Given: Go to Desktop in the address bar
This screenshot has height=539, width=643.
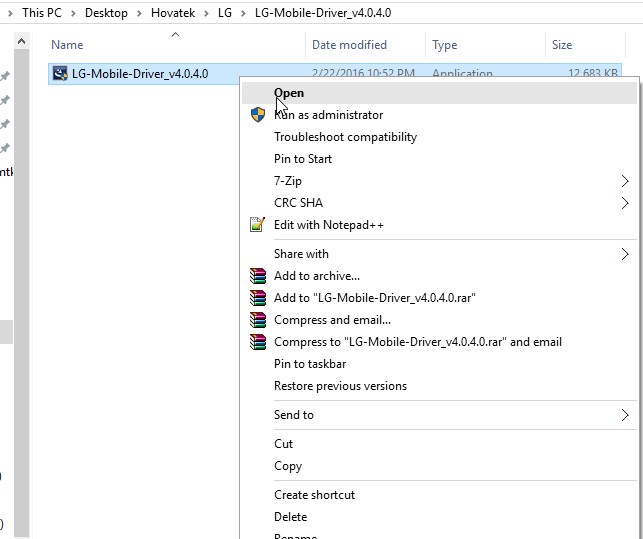Looking at the screenshot, I should [x=106, y=13].
